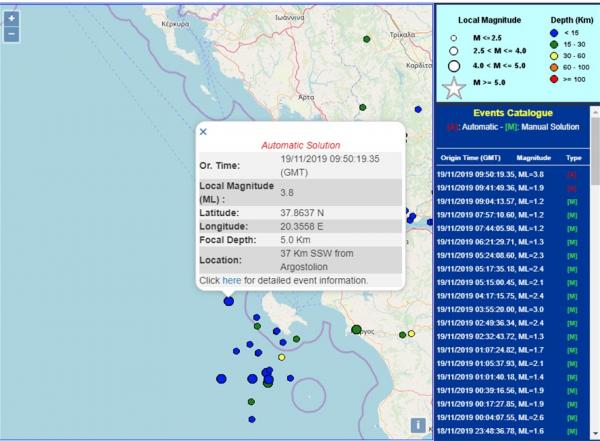Open the map attribution info button
Viewport: 600px width, 441px height.
point(418,425)
